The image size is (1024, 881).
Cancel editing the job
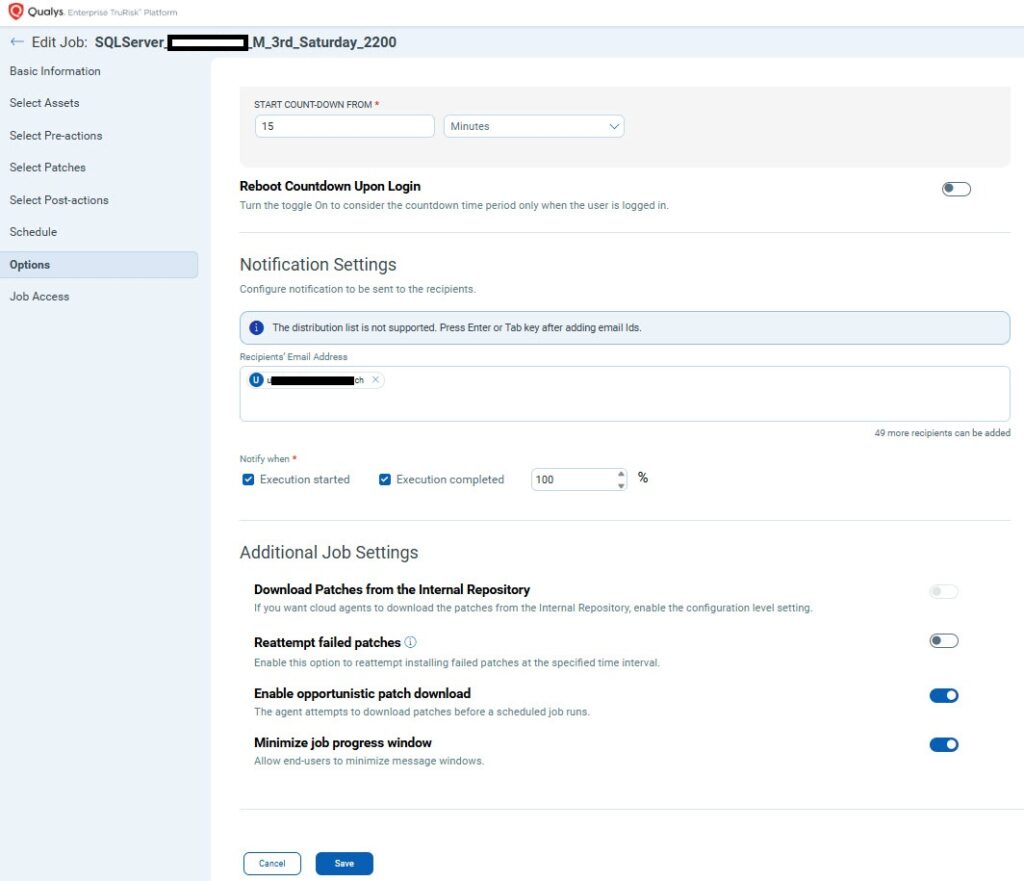(272, 863)
